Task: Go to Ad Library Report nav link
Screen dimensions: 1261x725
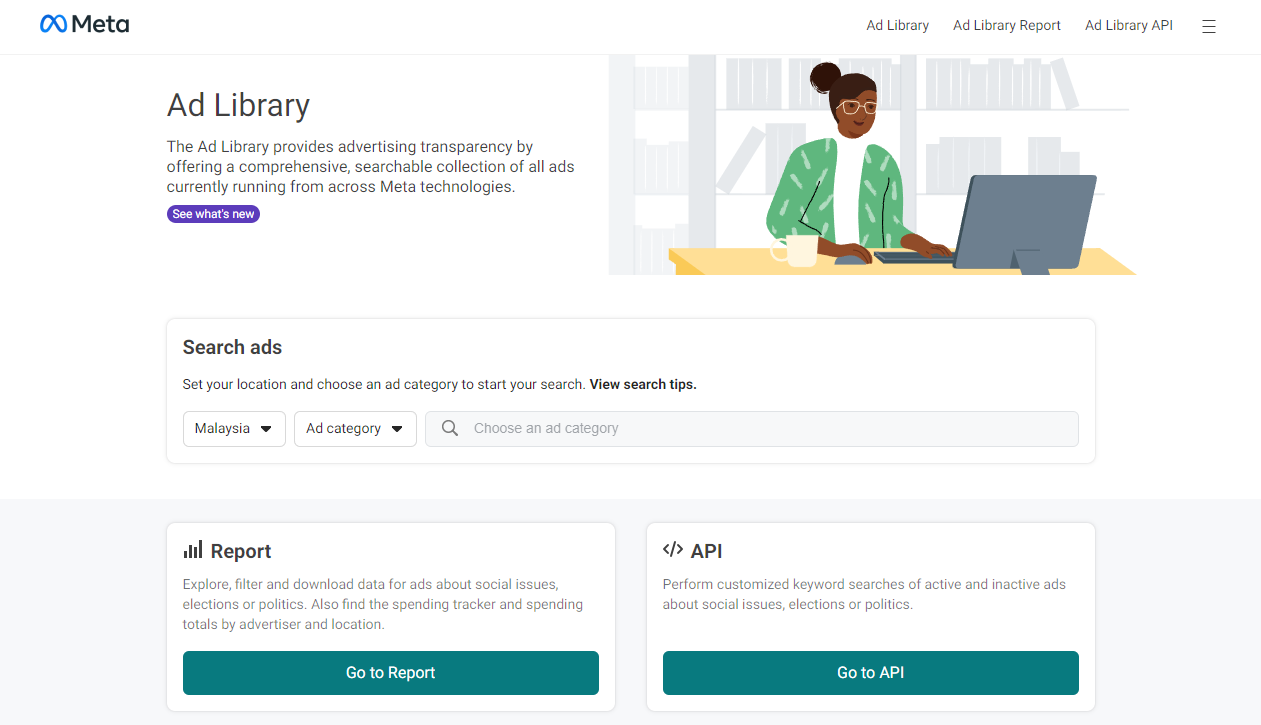Action: coord(1006,26)
